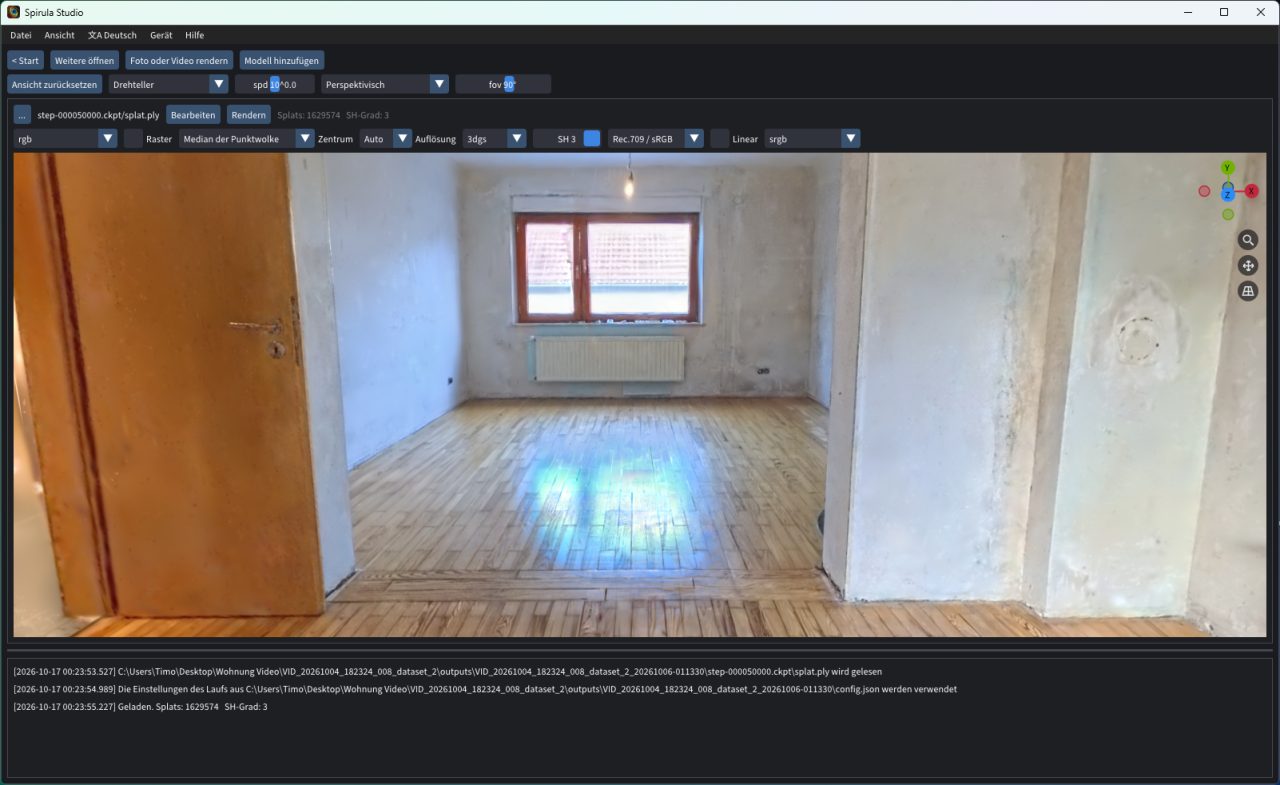1280x785 pixels.
Task: Open the Drehteller camera mode dropdown
Action: click(x=169, y=84)
